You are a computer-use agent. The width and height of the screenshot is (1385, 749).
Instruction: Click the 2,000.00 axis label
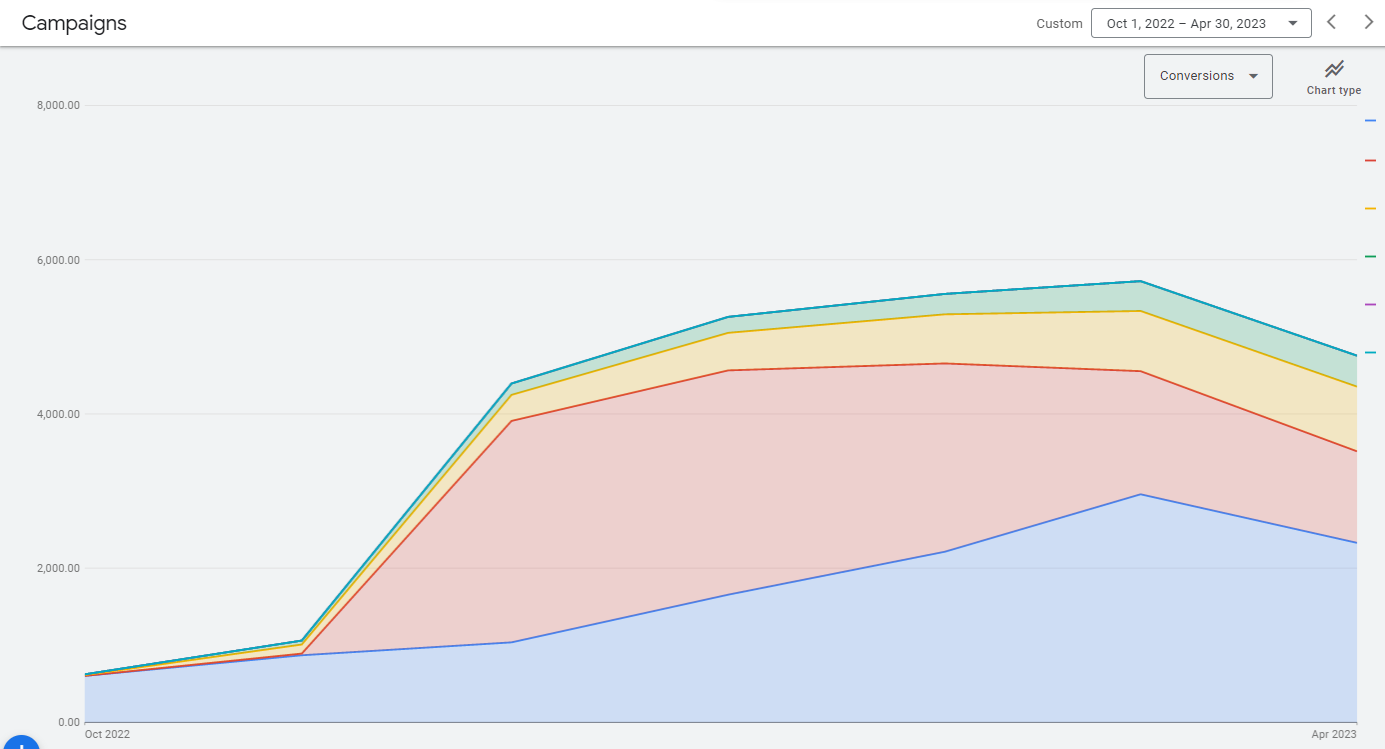(x=59, y=568)
